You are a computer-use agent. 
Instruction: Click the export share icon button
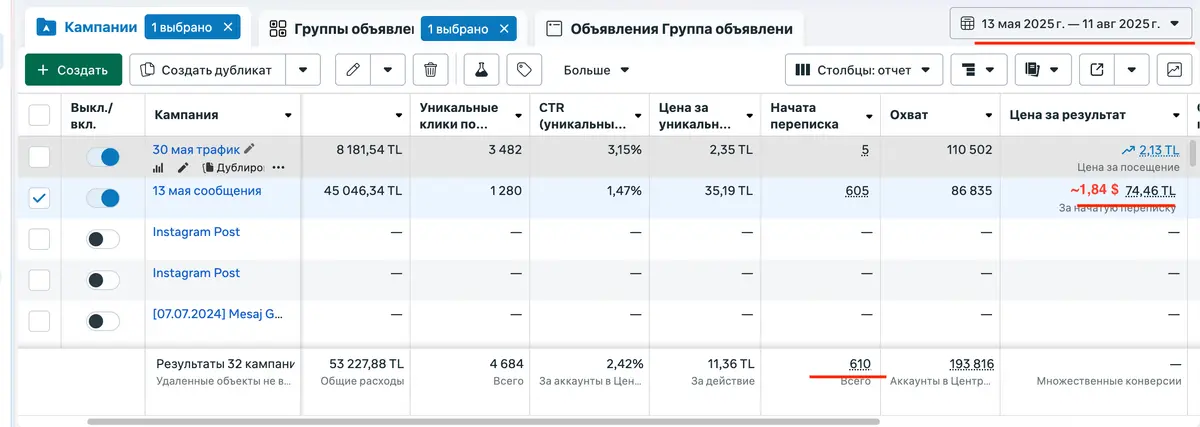(1097, 70)
